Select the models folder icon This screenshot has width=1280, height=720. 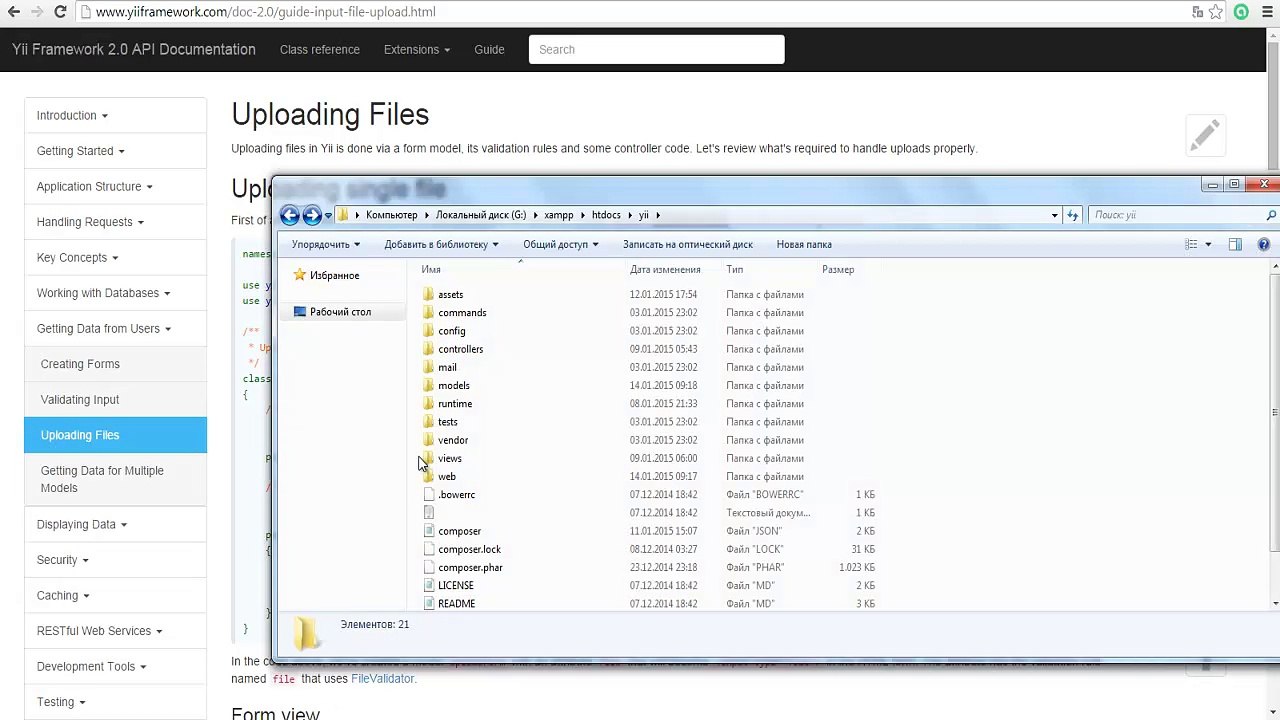pos(428,385)
